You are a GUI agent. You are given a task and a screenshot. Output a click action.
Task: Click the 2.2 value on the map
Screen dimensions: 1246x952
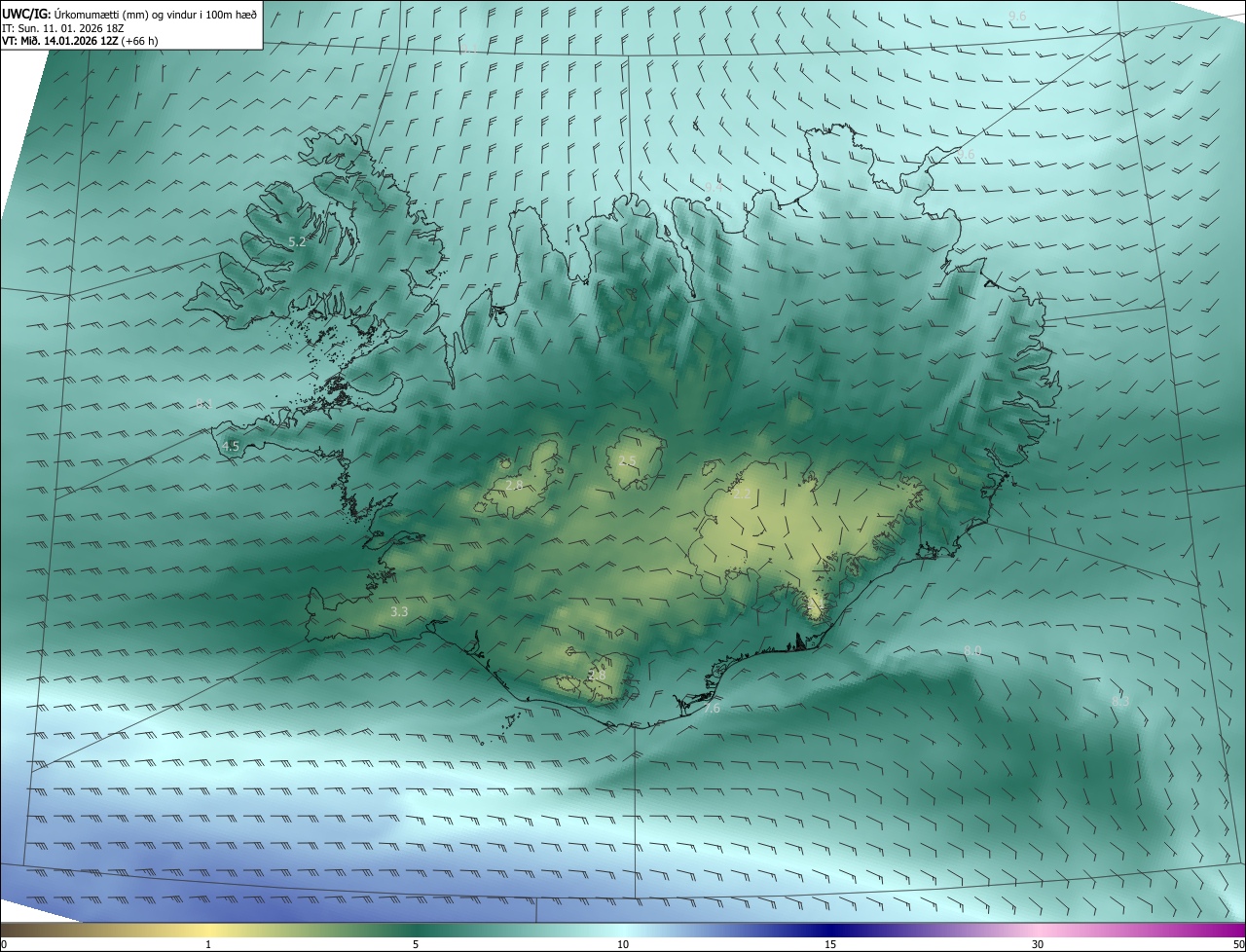[742, 494]
